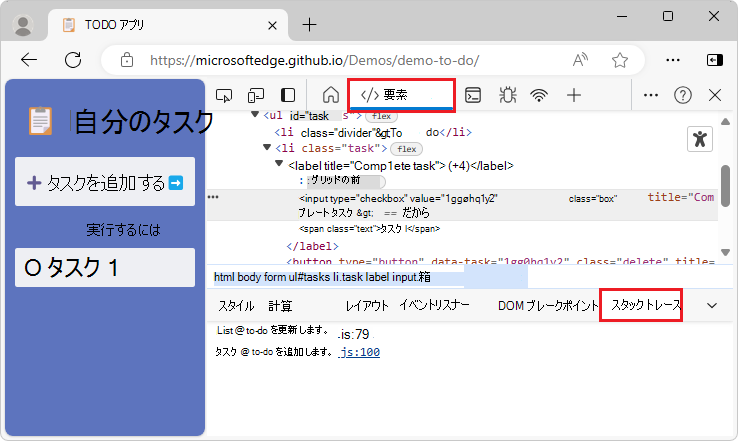Toggle device emulation icon
This screenshot has height=441, width=738.
[256, 96]
